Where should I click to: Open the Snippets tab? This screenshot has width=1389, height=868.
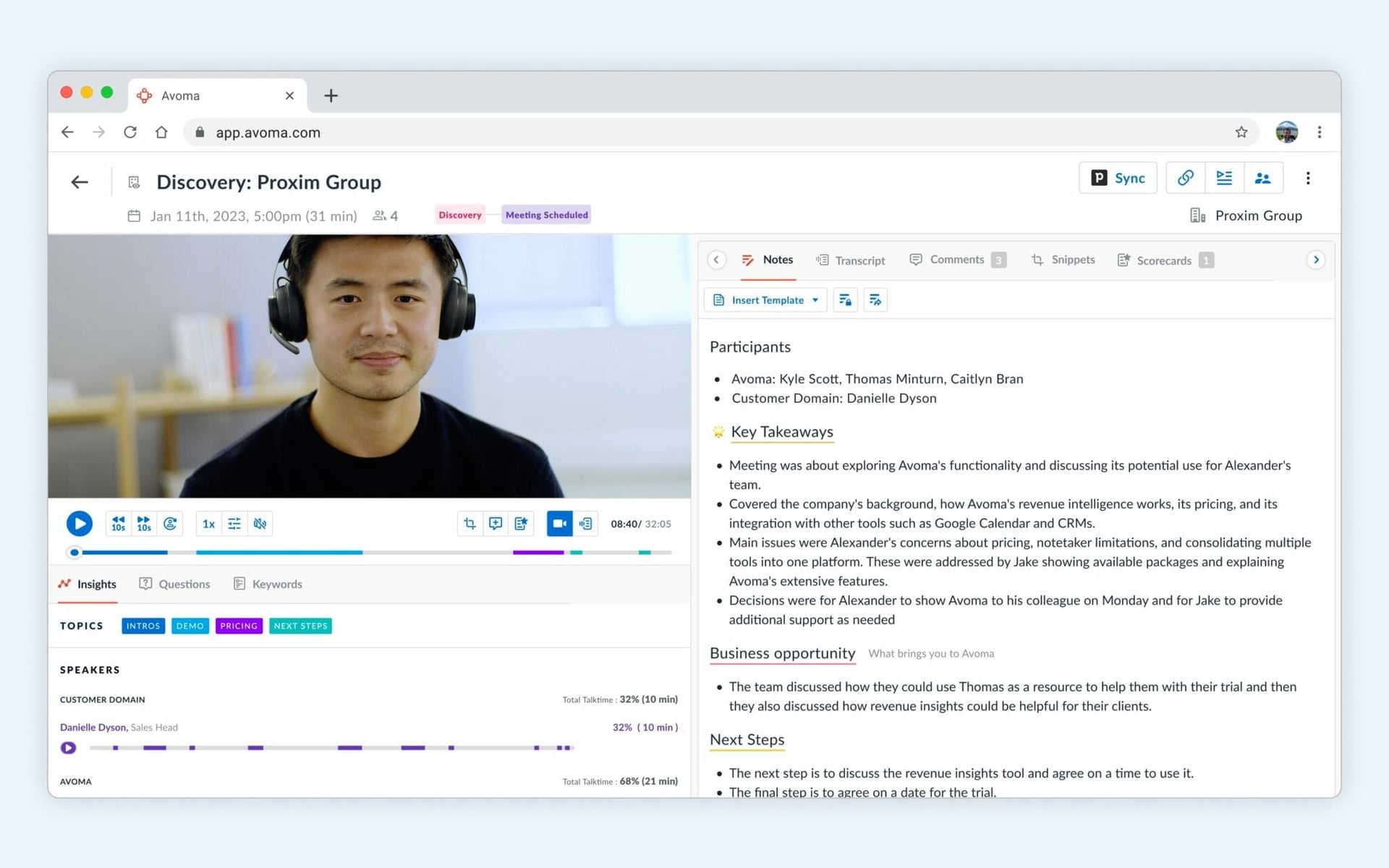pyautogui.click(x=1063, y=260)
